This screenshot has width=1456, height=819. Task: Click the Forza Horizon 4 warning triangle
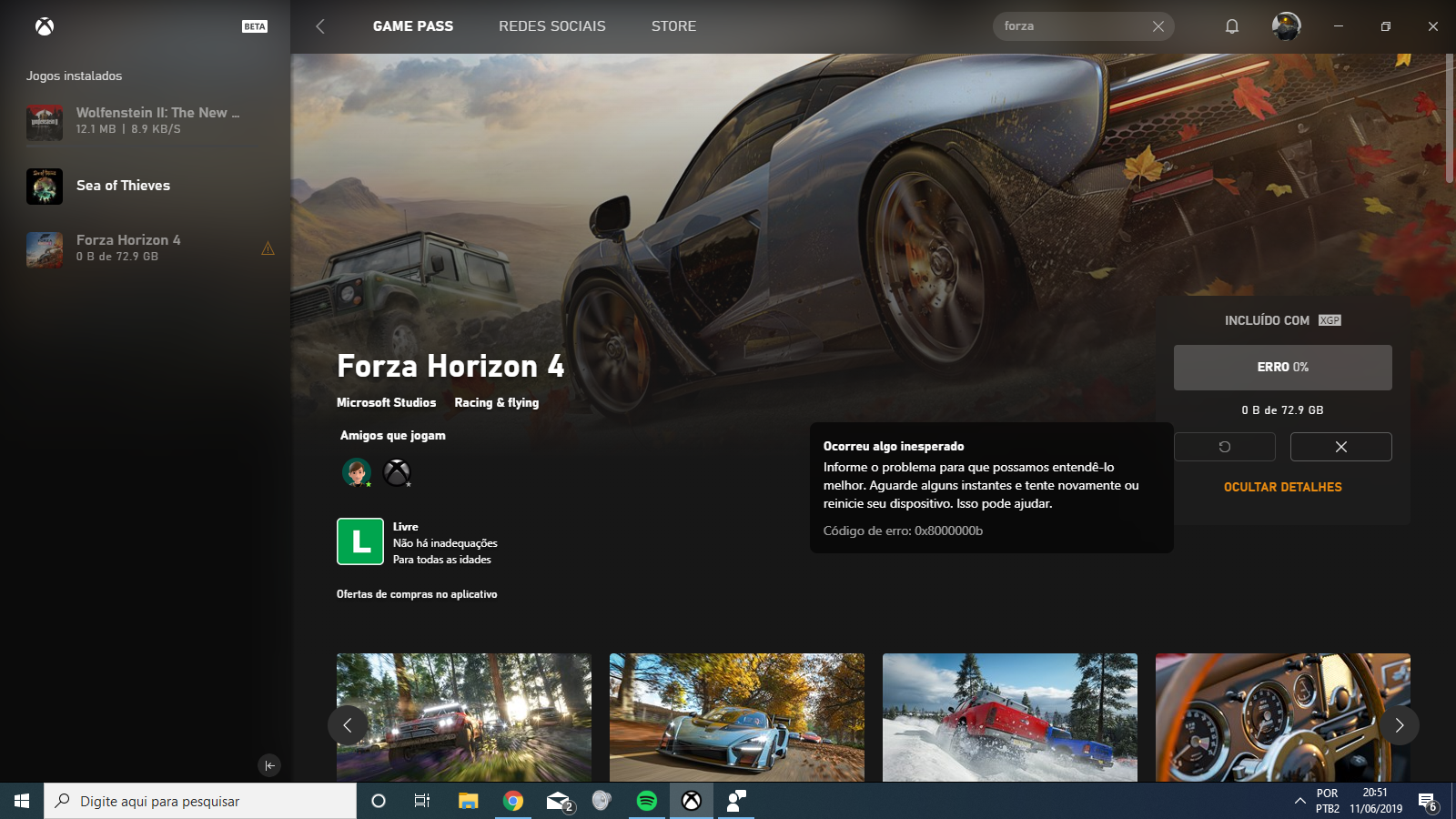click(x=268, y=248)
